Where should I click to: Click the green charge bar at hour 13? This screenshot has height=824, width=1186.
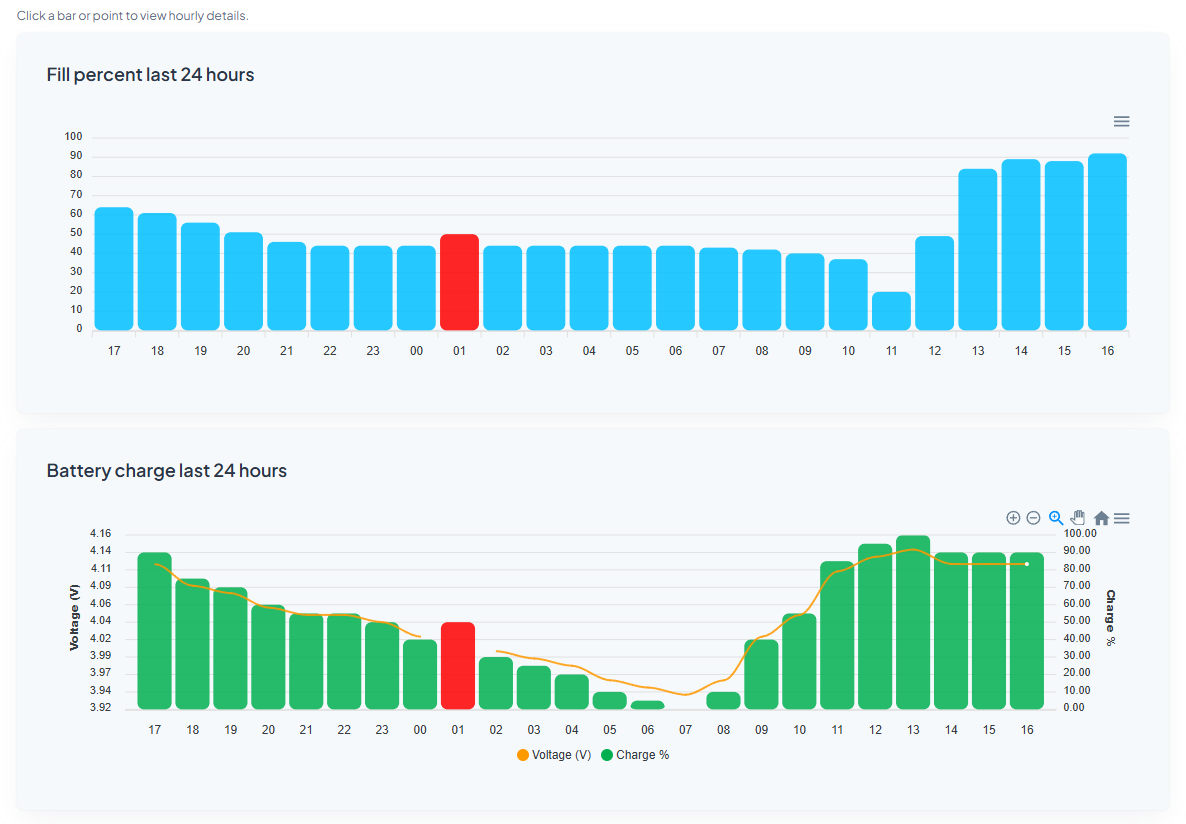[x=913, y=620]
